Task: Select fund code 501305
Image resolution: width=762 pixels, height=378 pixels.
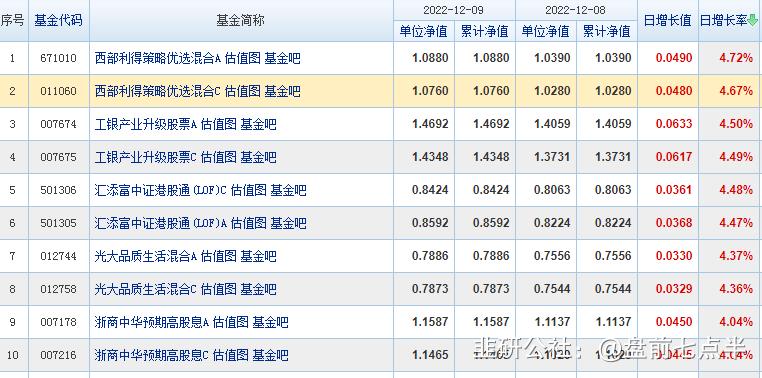Action: click(58, 223)
